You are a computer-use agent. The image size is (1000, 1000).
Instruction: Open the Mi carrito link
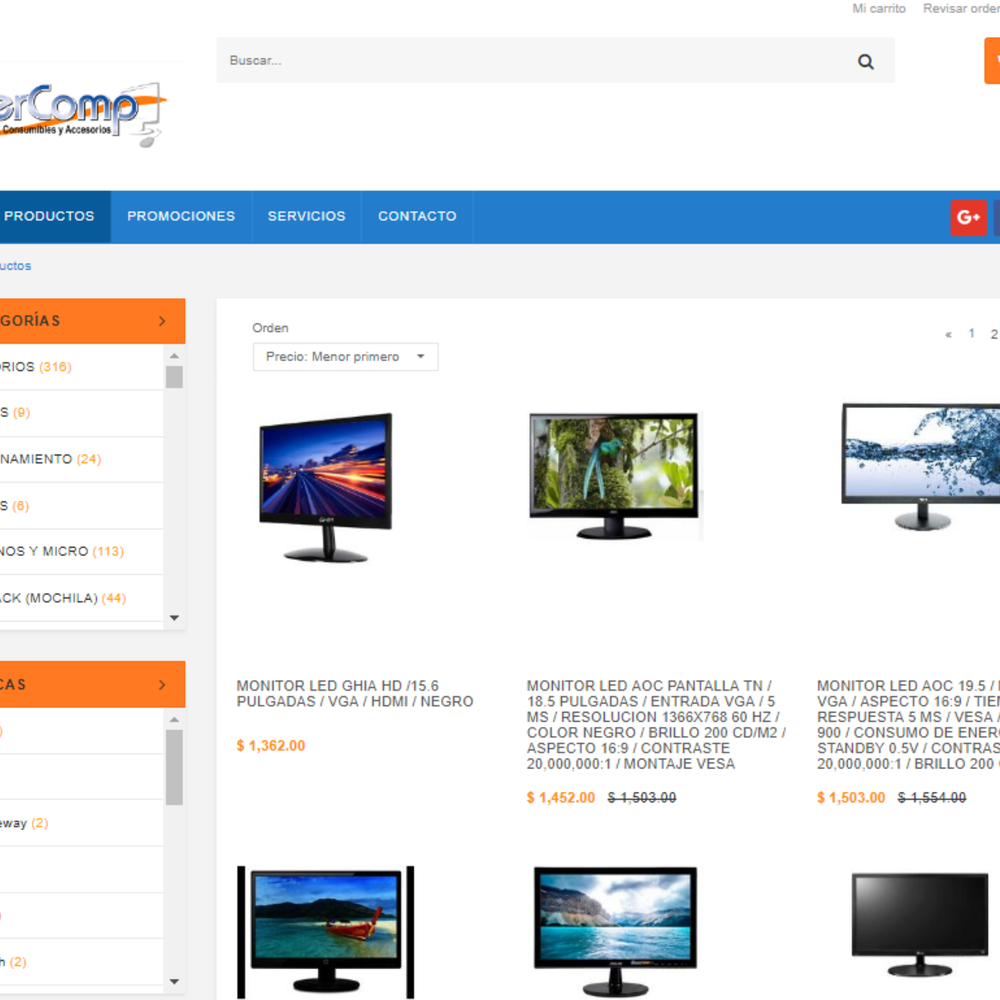tap(879, 8)
